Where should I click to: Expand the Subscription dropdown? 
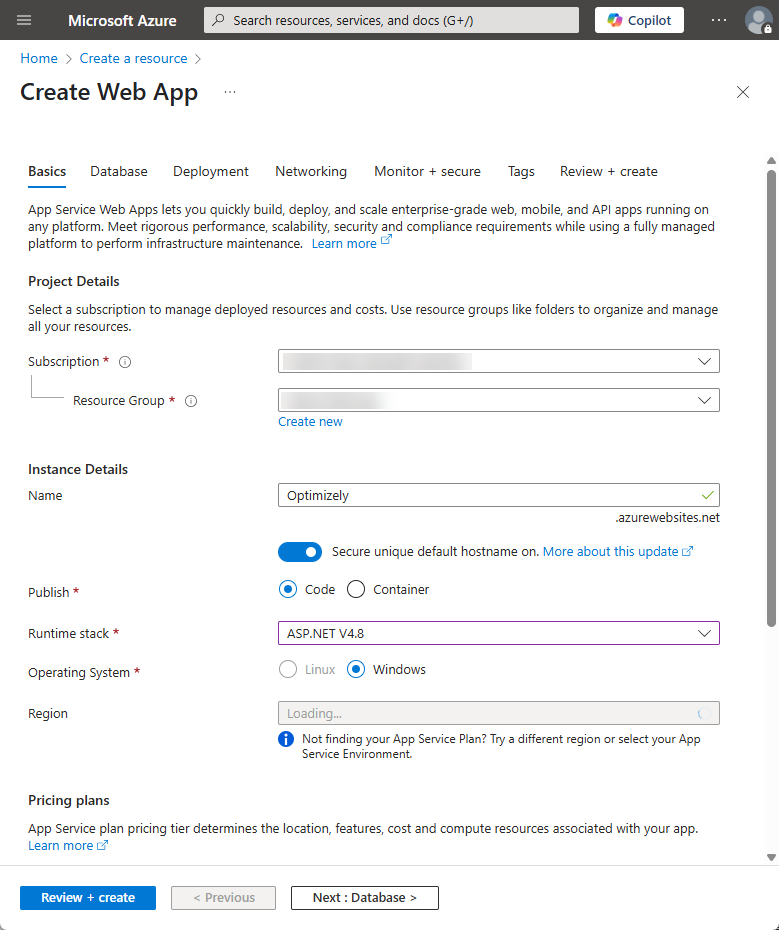(498, 361)
